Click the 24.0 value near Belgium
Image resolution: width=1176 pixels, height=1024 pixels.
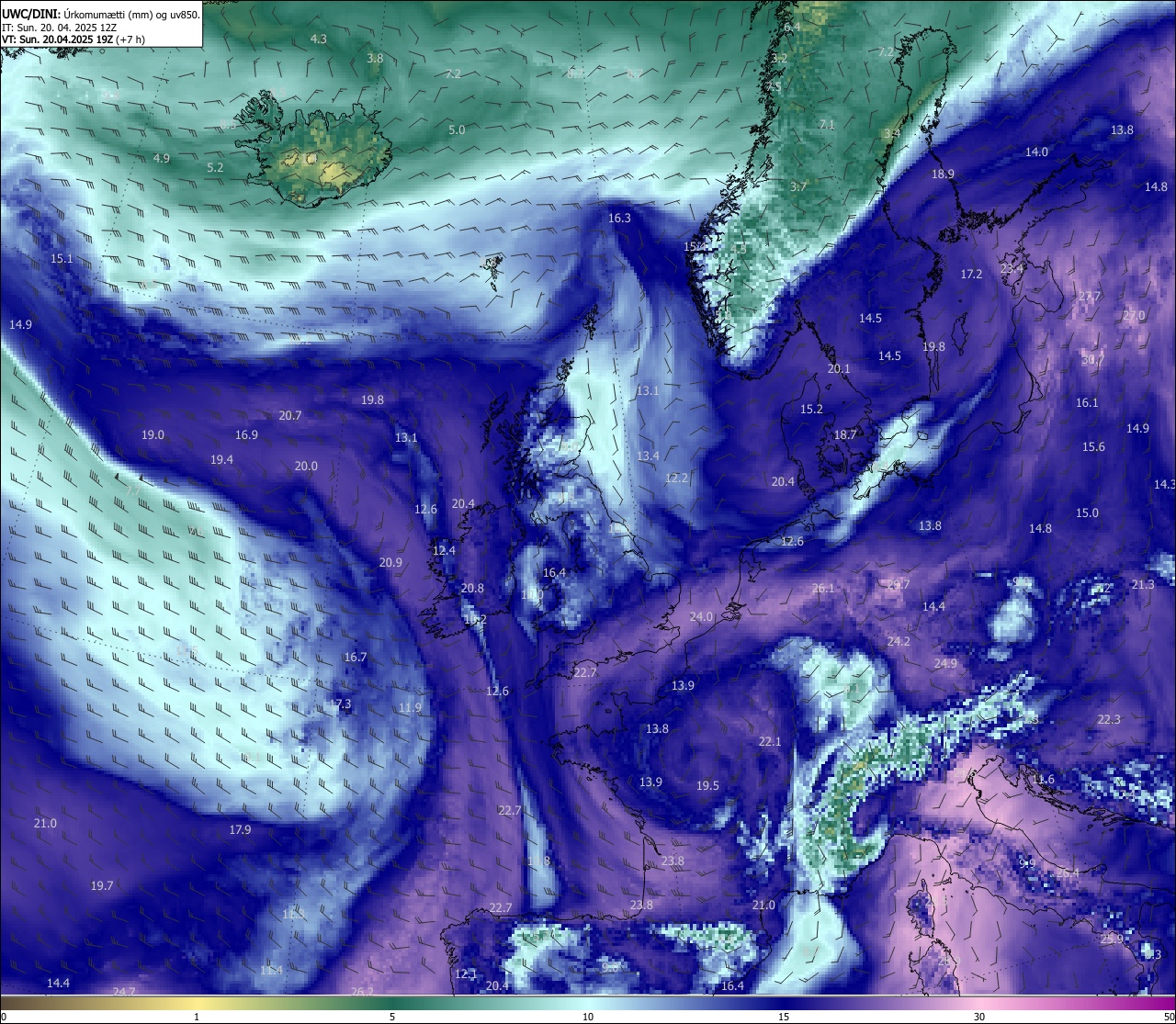pyautogui.click(x=701, y=617)
